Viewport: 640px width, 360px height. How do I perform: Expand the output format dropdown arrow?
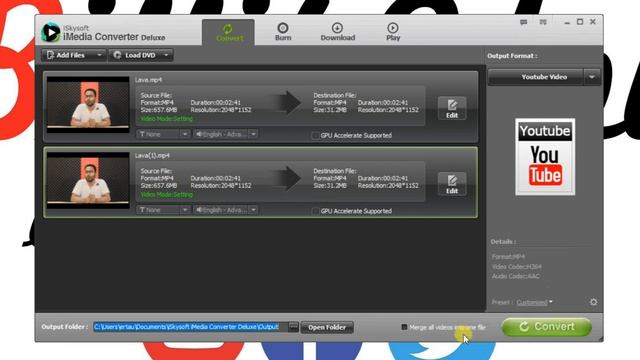tap(592, 77)
